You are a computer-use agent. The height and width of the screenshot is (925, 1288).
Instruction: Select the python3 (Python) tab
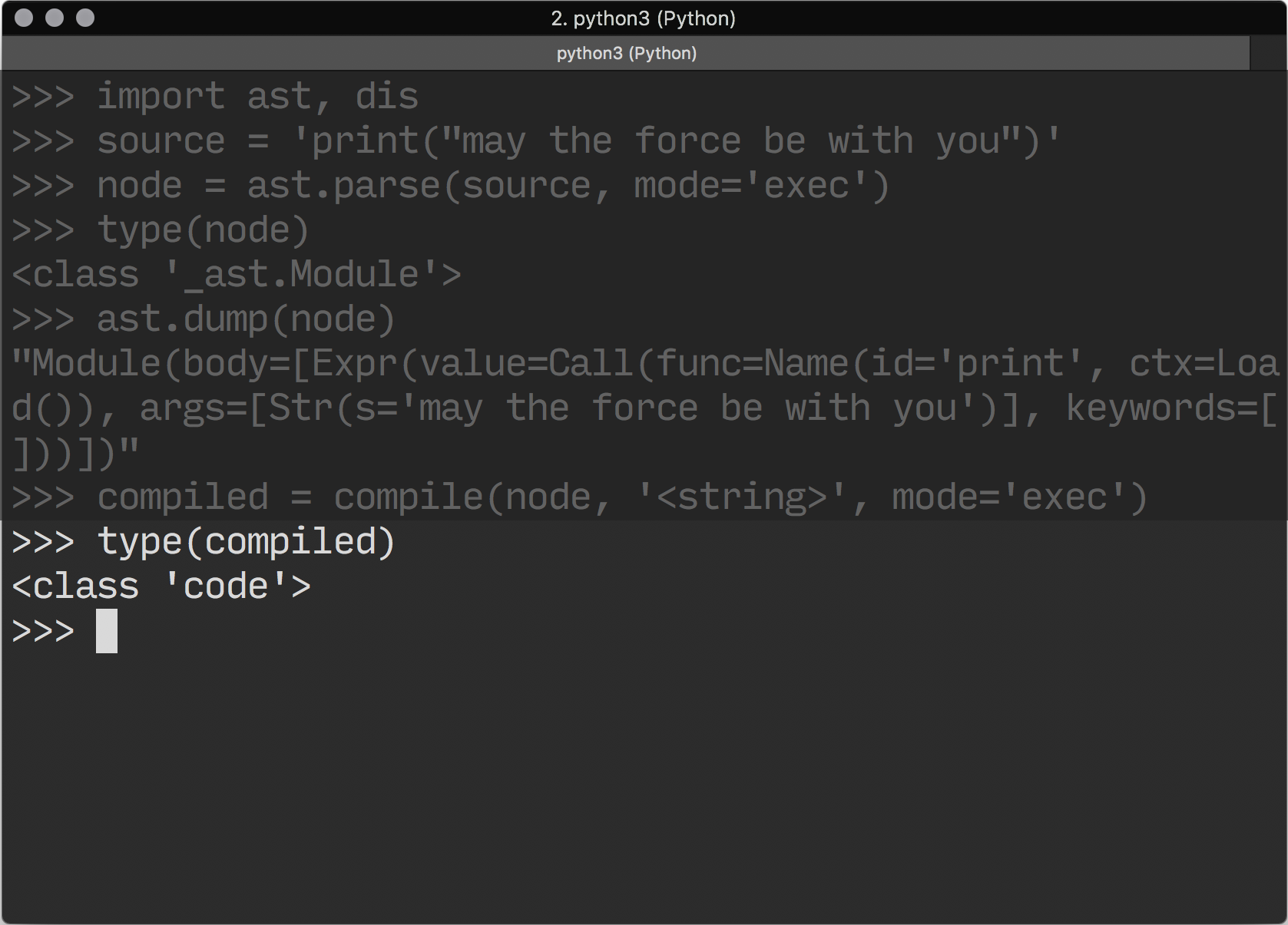(x=626, y=53)
